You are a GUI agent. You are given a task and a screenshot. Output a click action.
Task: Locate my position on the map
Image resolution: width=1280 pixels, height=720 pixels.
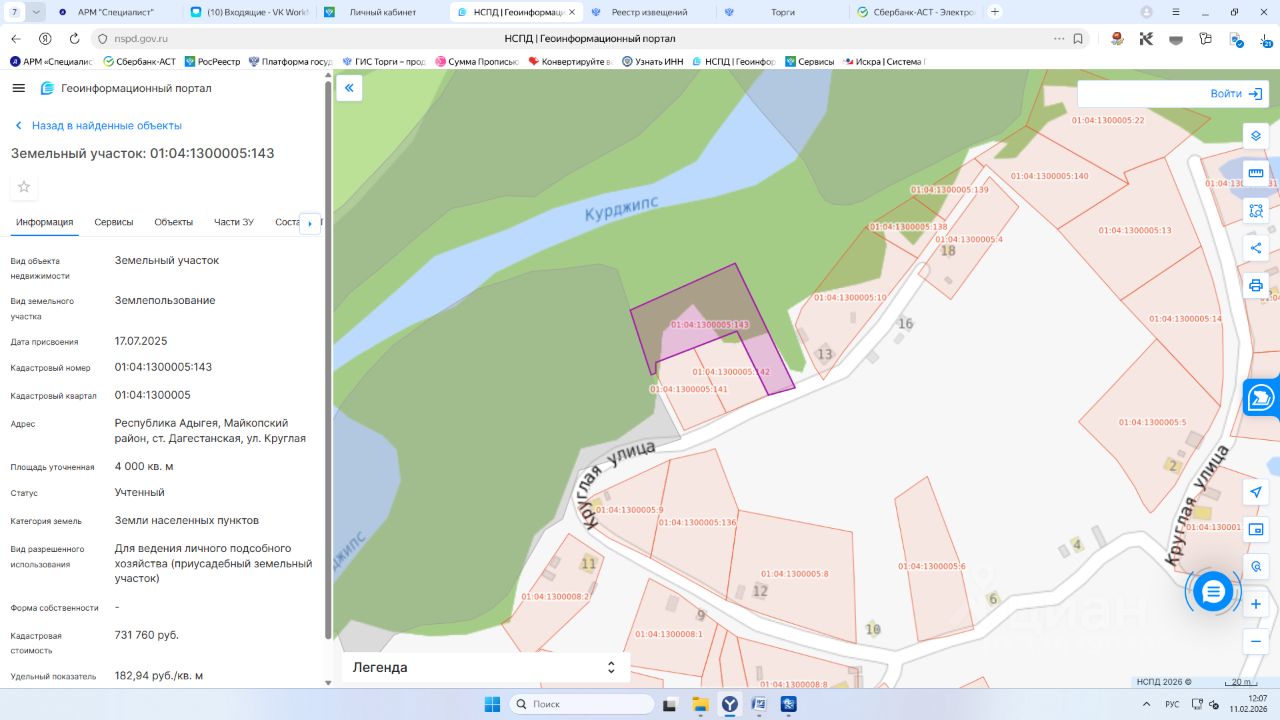tap(1256, 492)
